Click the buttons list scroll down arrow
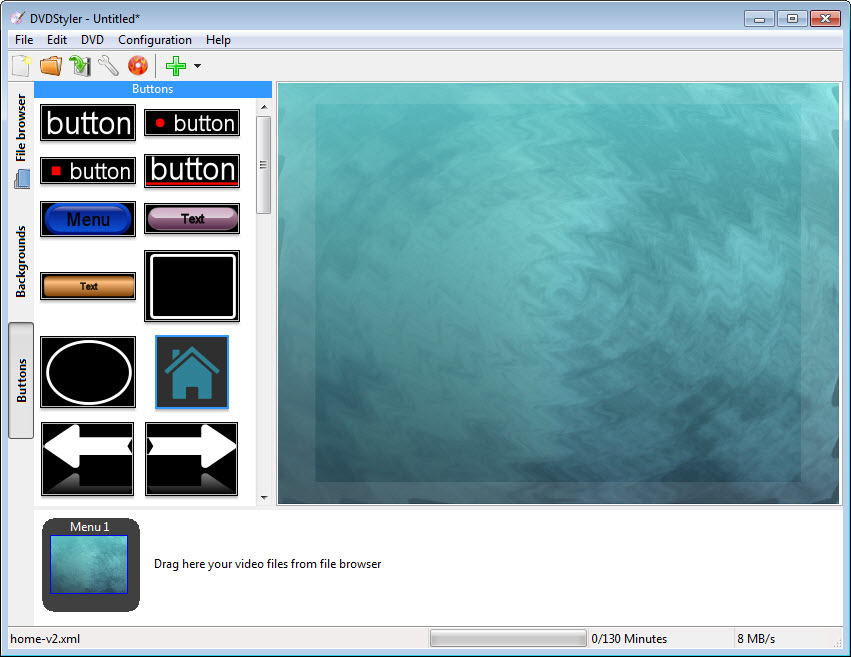The width and height of the screenshot is (851, 657). (x=264, y=497)
